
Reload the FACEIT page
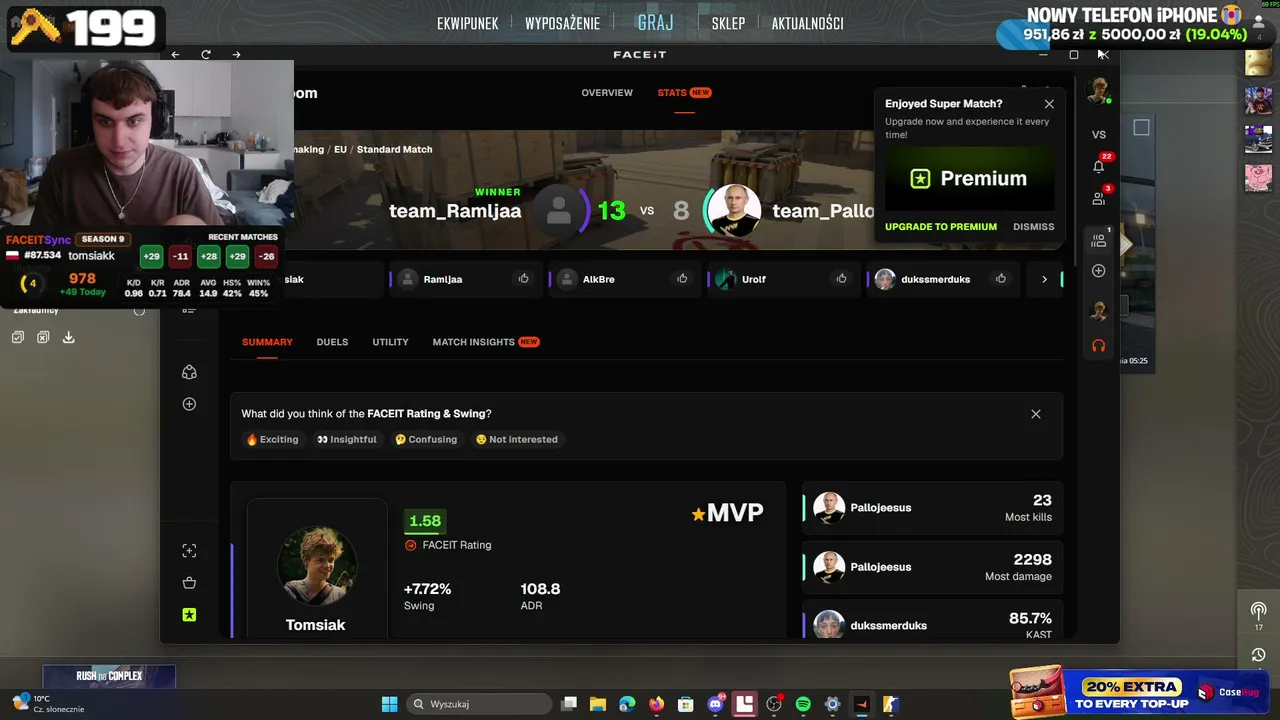206,54
